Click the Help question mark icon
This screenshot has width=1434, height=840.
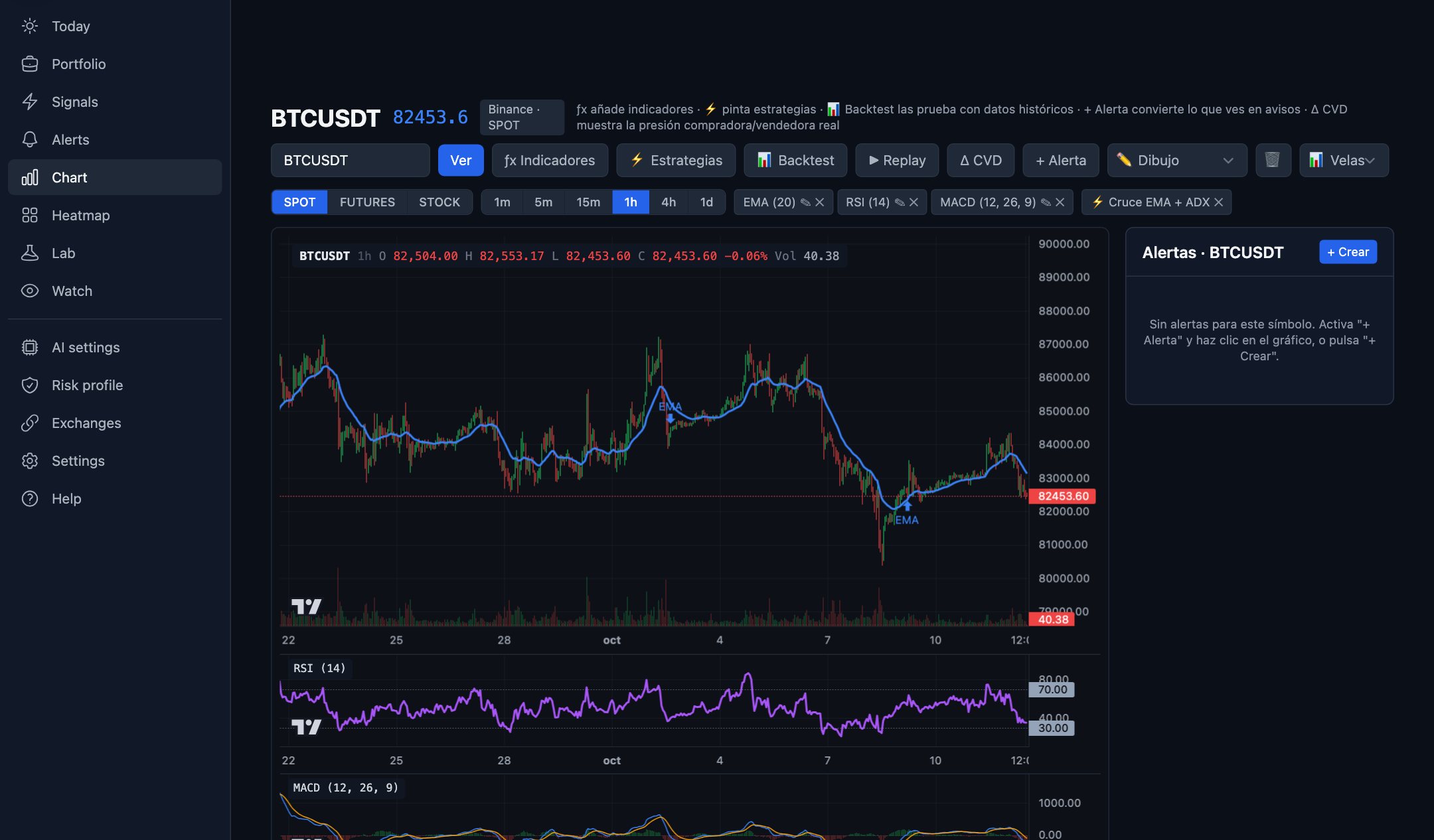pos(30,498)
